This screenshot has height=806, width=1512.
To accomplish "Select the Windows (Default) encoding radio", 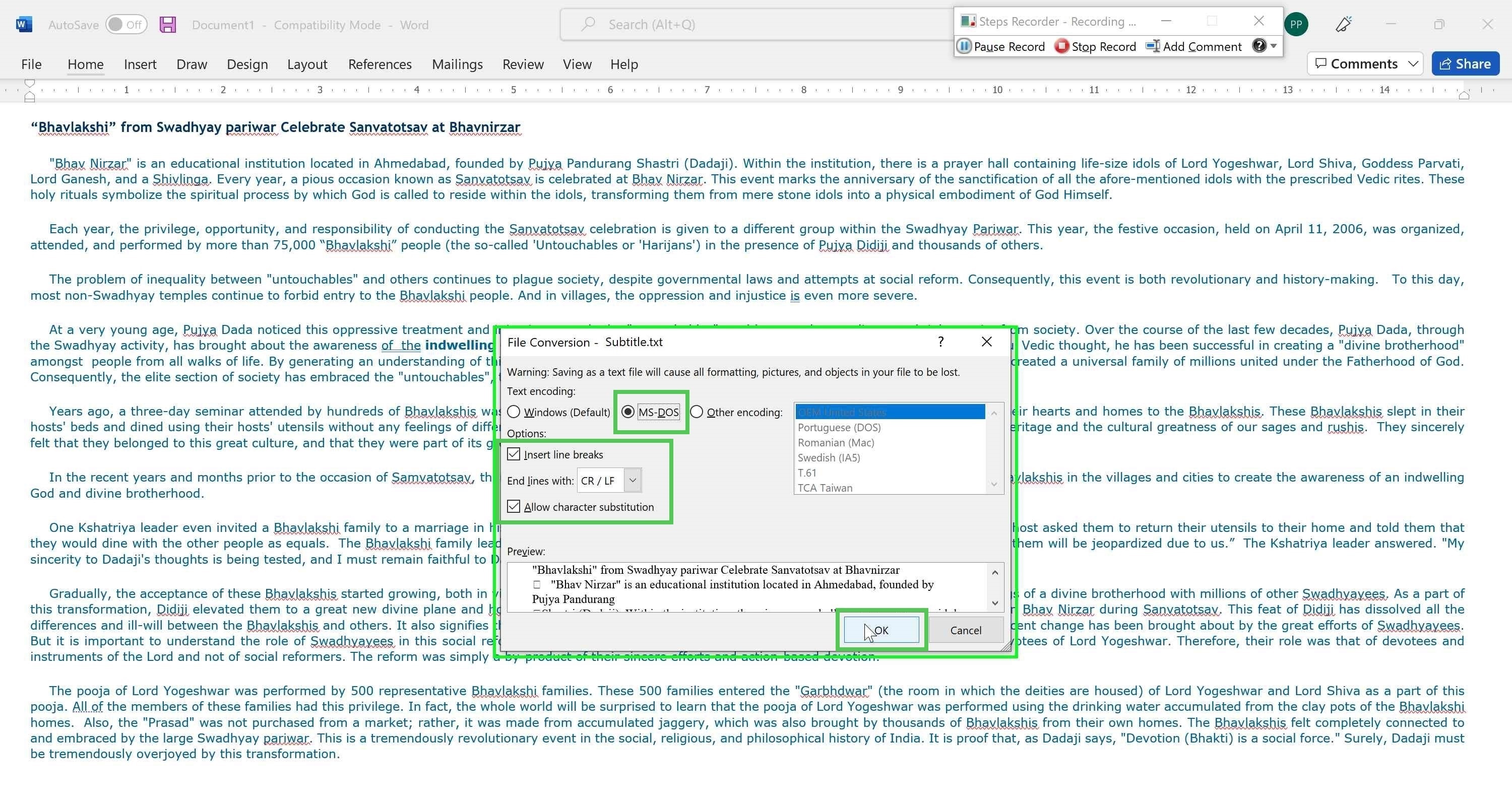I will tap(514, 412).
